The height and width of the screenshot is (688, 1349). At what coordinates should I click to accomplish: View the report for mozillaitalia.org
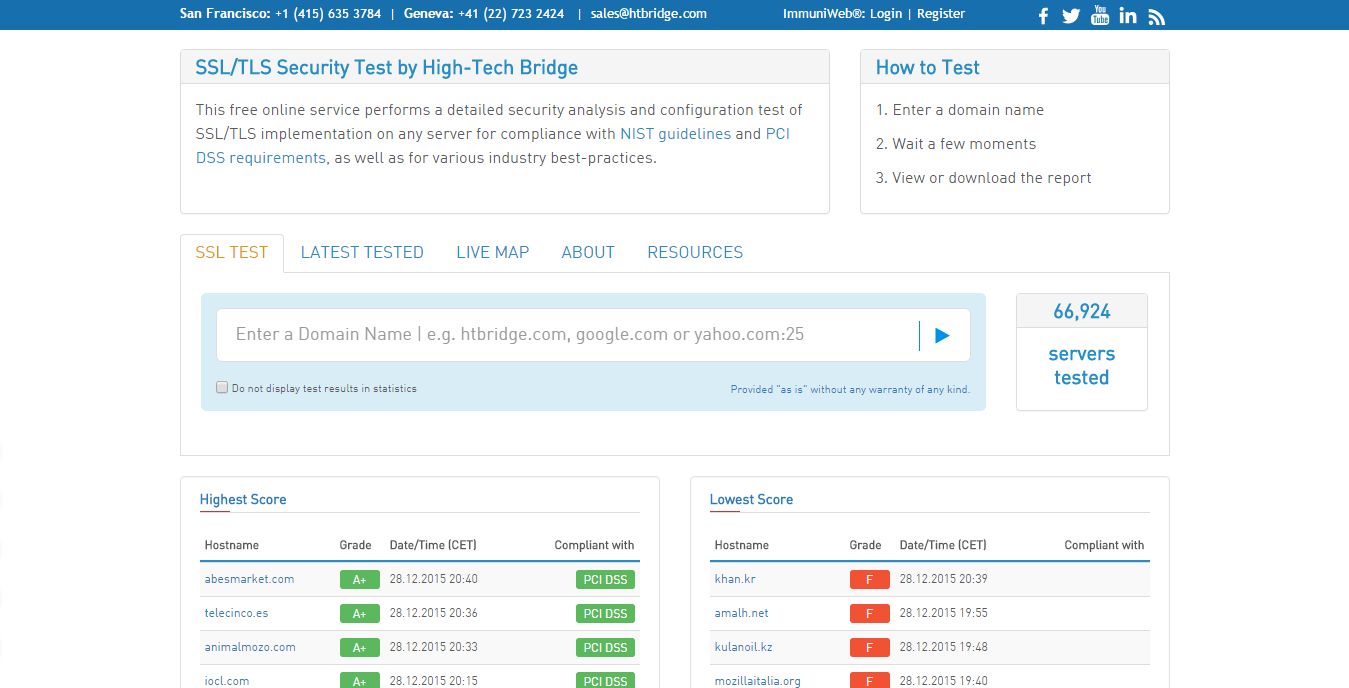coord(757,681)
